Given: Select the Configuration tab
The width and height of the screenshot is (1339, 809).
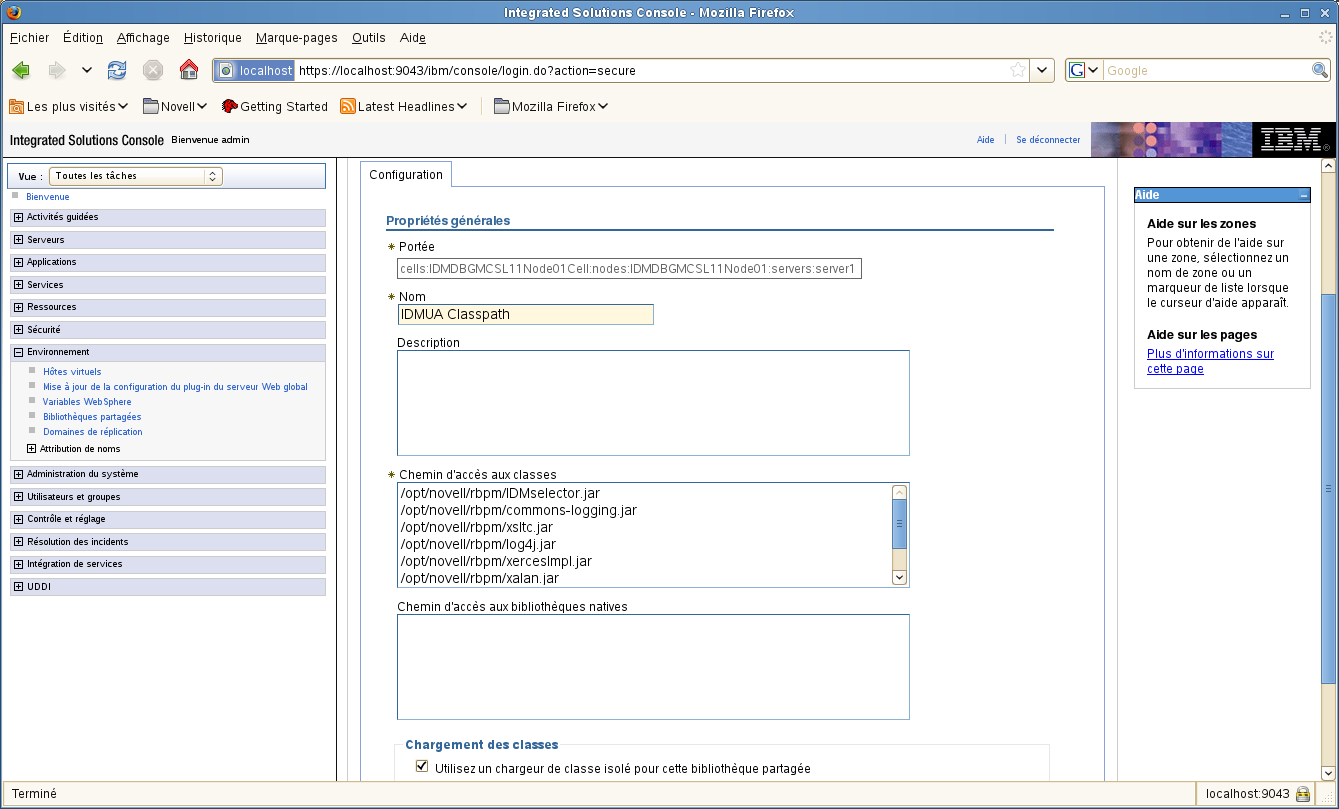Looking at the screenshot, I should [406, 175].
